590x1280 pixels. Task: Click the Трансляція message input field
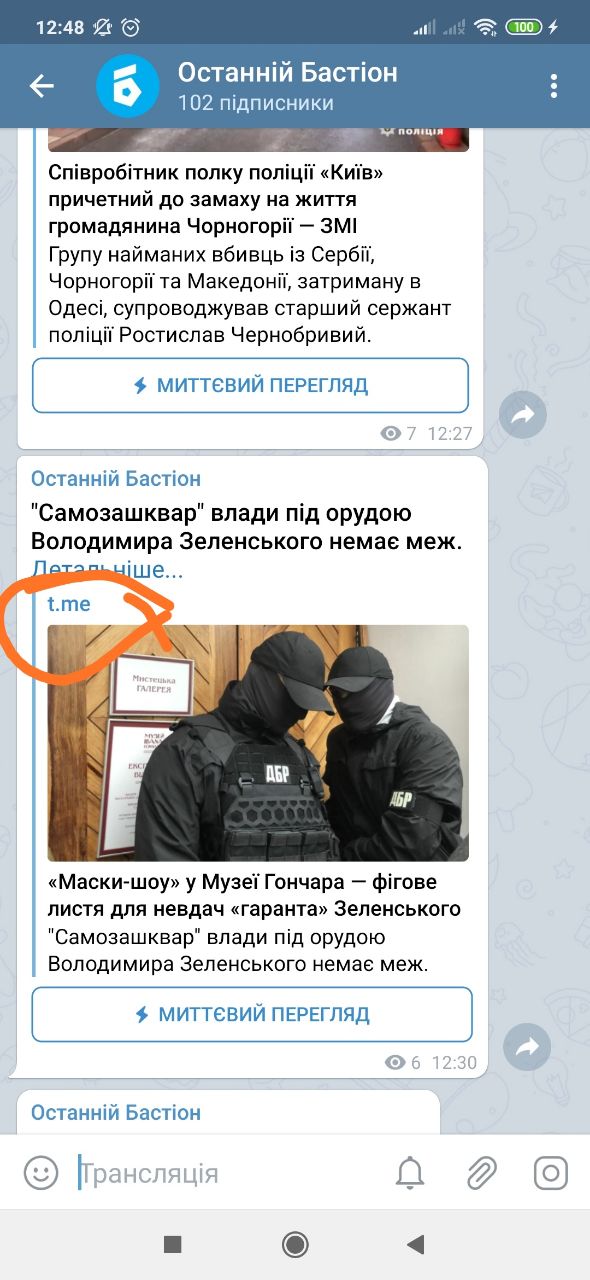pyautogui.click(x=230, y=1172)
